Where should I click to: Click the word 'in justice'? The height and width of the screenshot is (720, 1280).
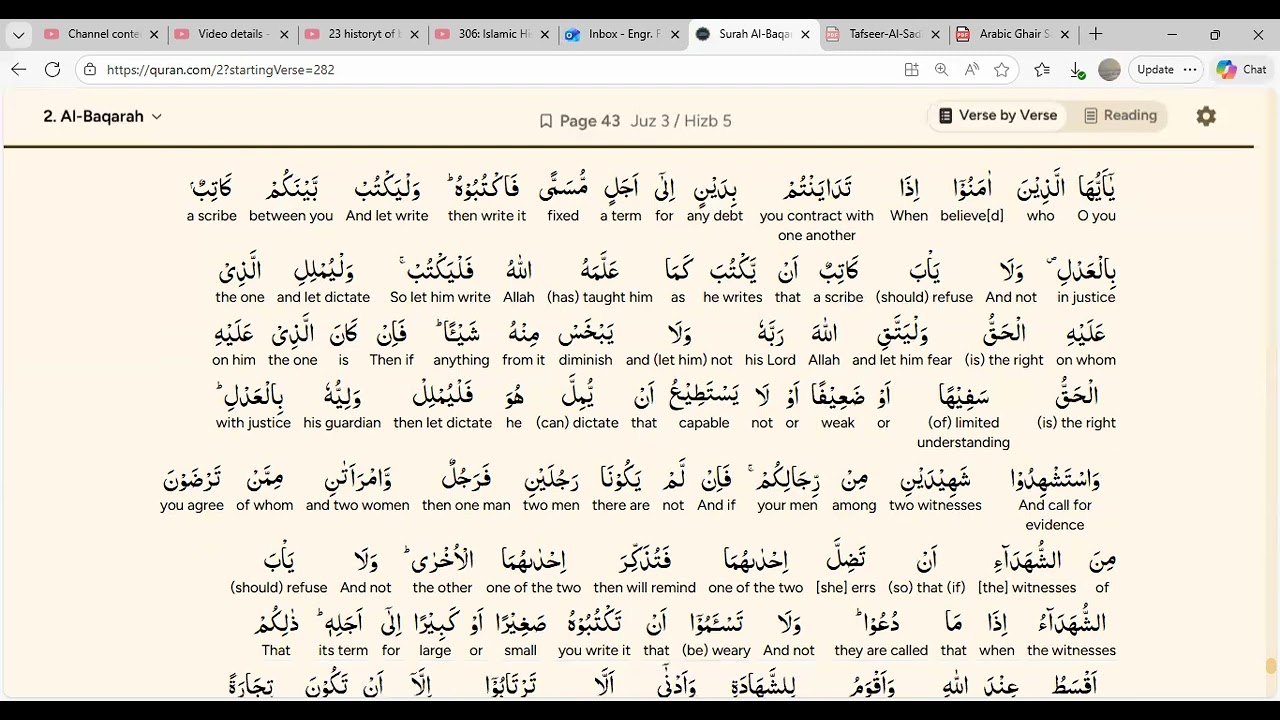pos(1086,298)
